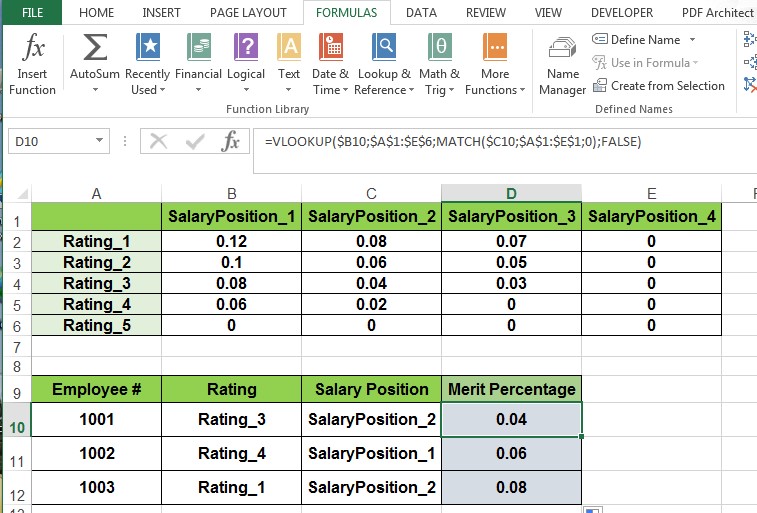Open Text functions library

coord(289,64)
